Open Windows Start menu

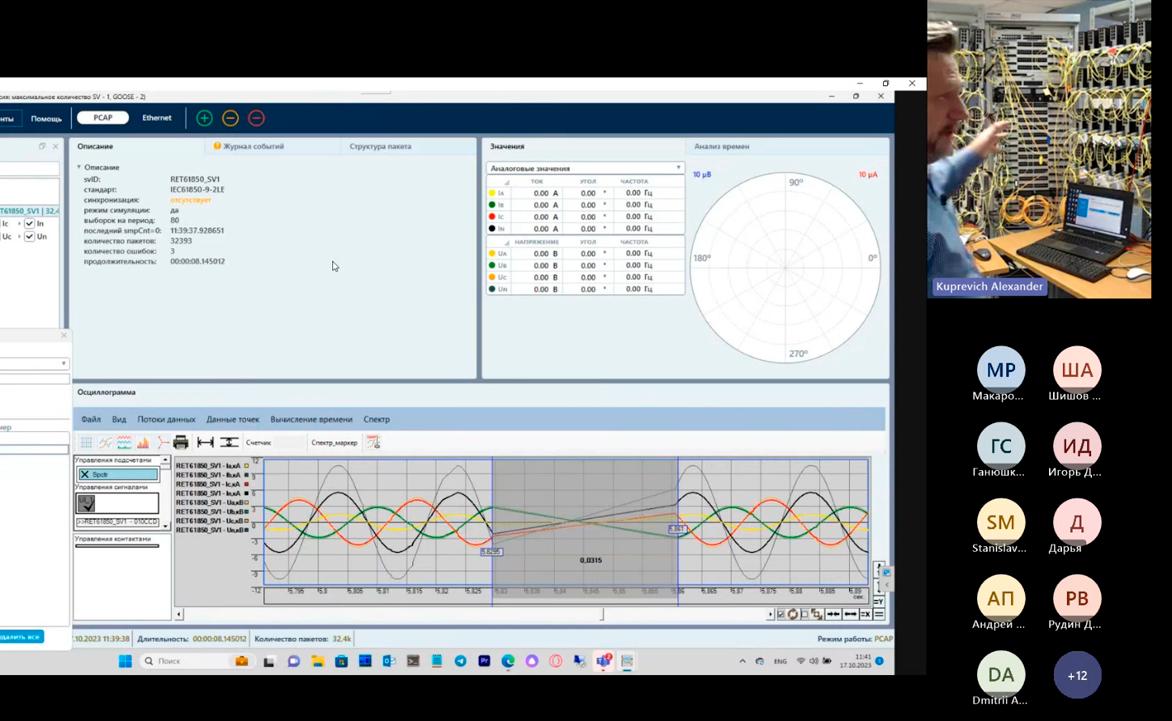125,661
